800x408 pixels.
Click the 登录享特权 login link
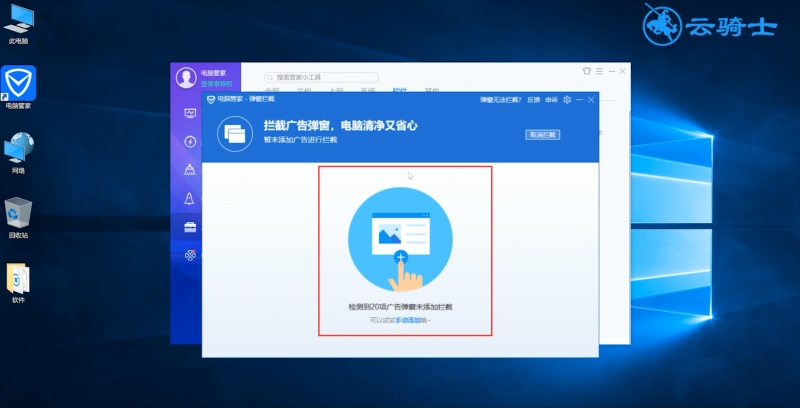coord(216,84)
